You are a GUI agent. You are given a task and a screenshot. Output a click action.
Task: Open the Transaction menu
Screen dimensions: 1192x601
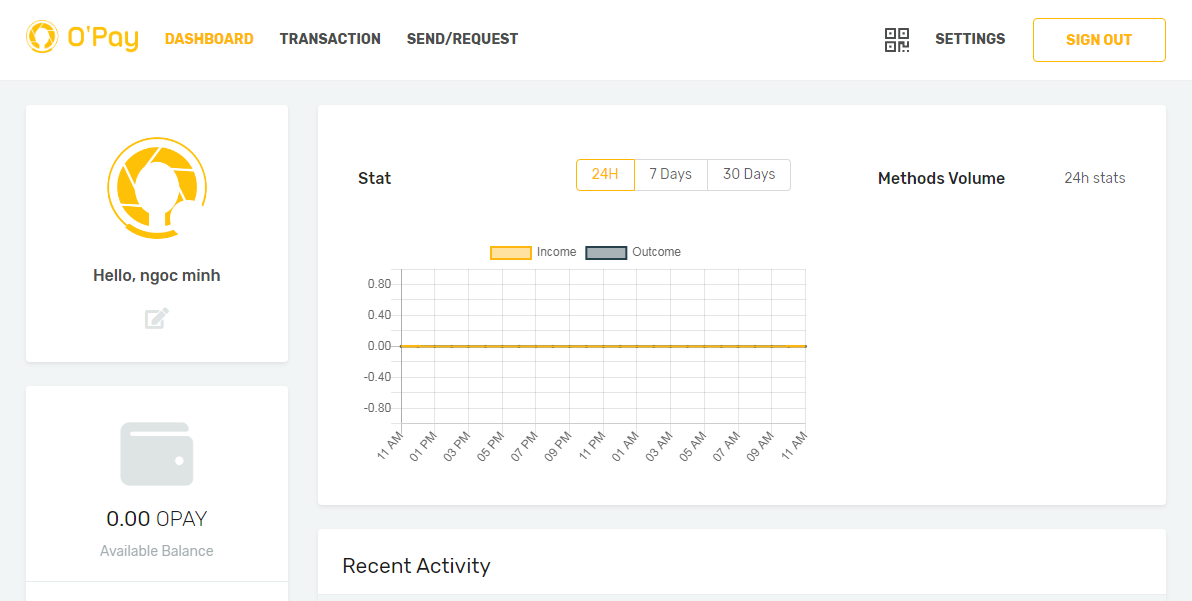click(330, 39)
